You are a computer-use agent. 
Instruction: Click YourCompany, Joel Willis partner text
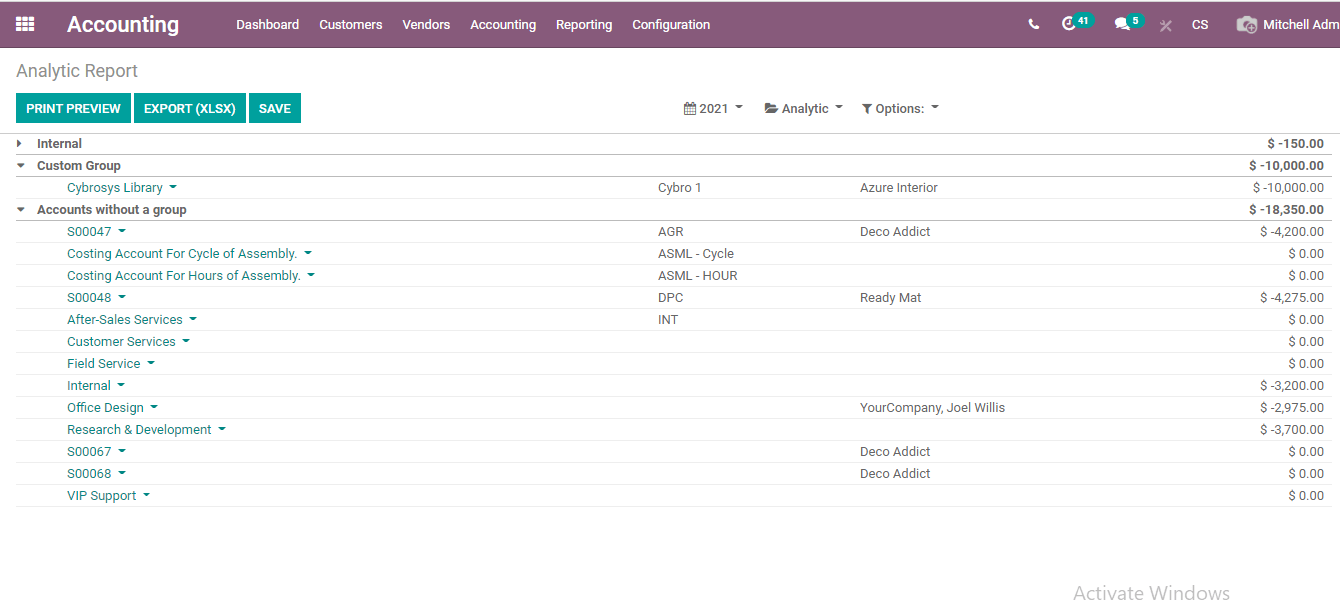pyautogui.click(x=933, y=408)
